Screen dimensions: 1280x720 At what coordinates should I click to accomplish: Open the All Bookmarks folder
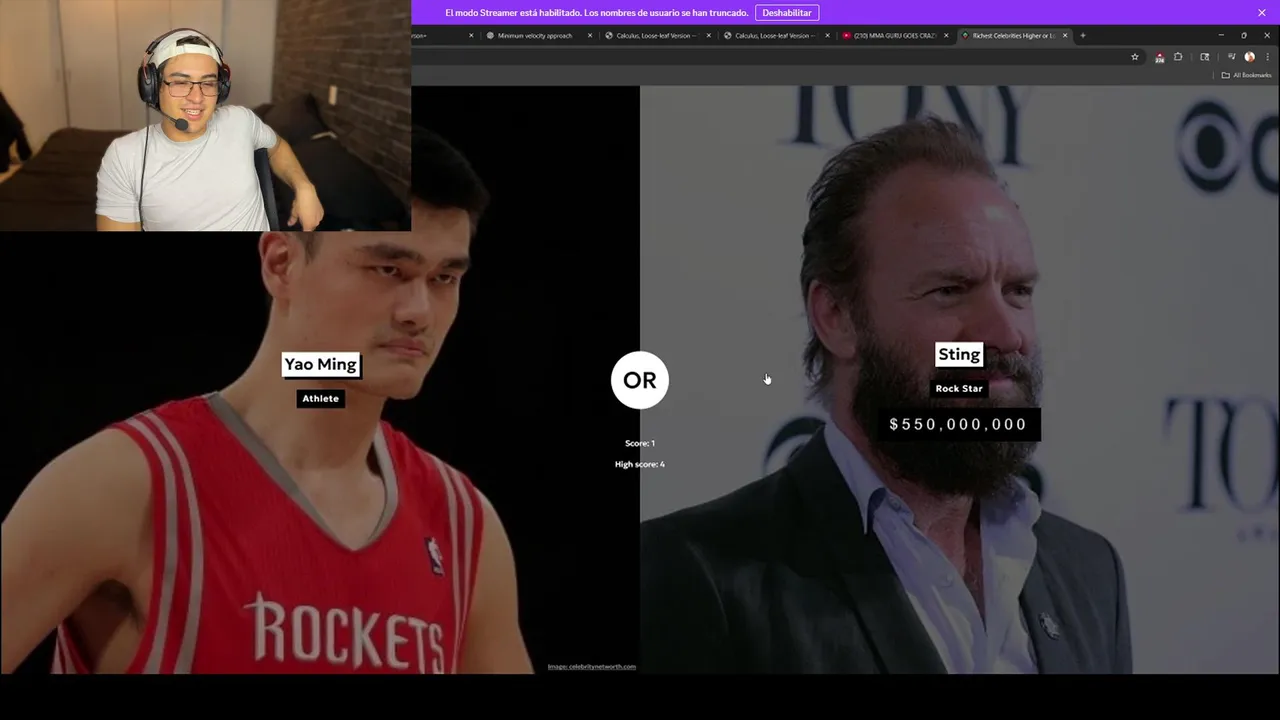1246,75
